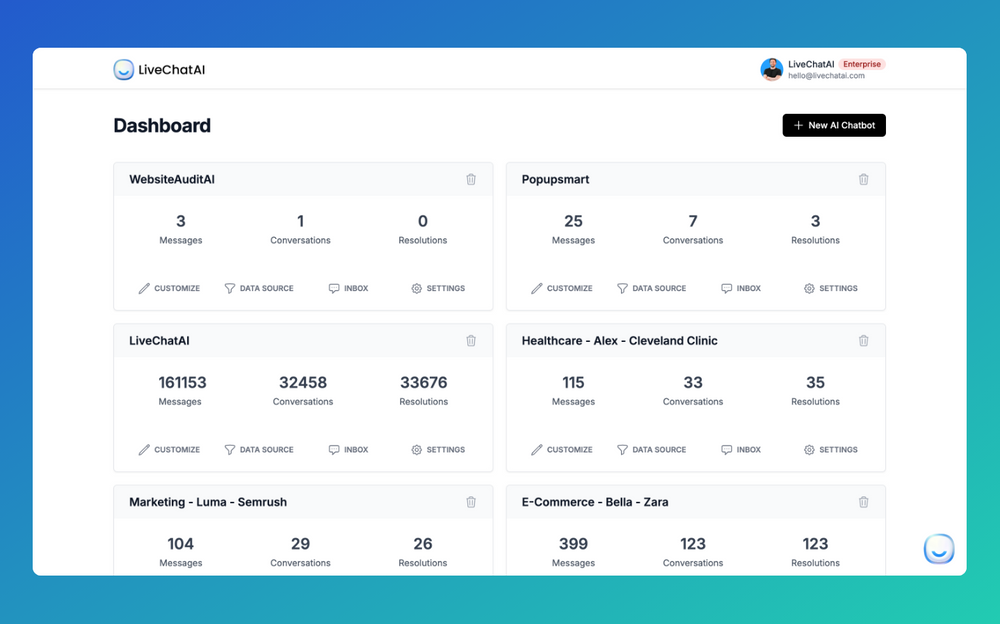Screen dimensions: 1000x624
Task: Delete the Popupsmart chatbot
Action: (x=864, y=179)
